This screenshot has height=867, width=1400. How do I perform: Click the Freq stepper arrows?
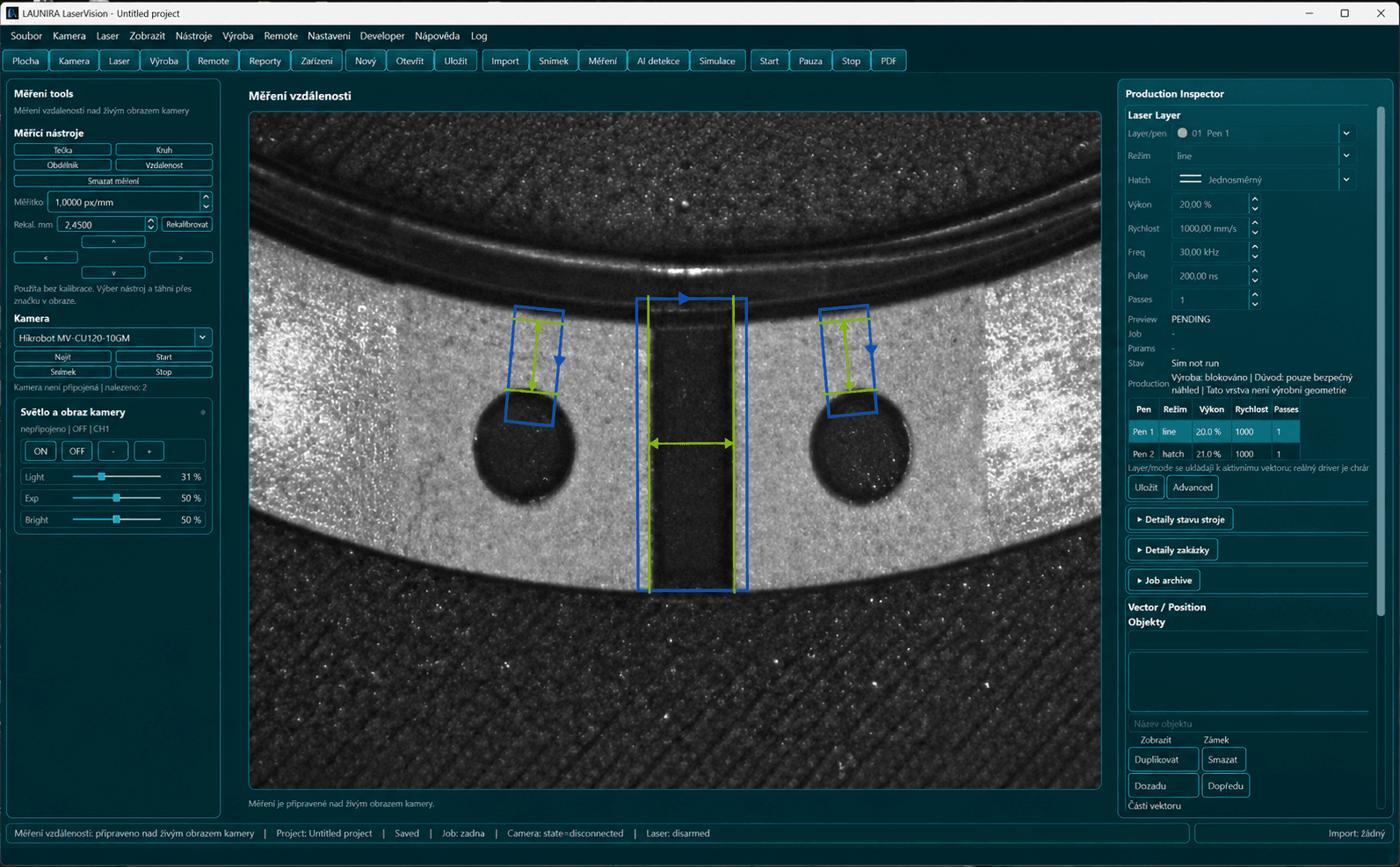tap(1254, 251)
